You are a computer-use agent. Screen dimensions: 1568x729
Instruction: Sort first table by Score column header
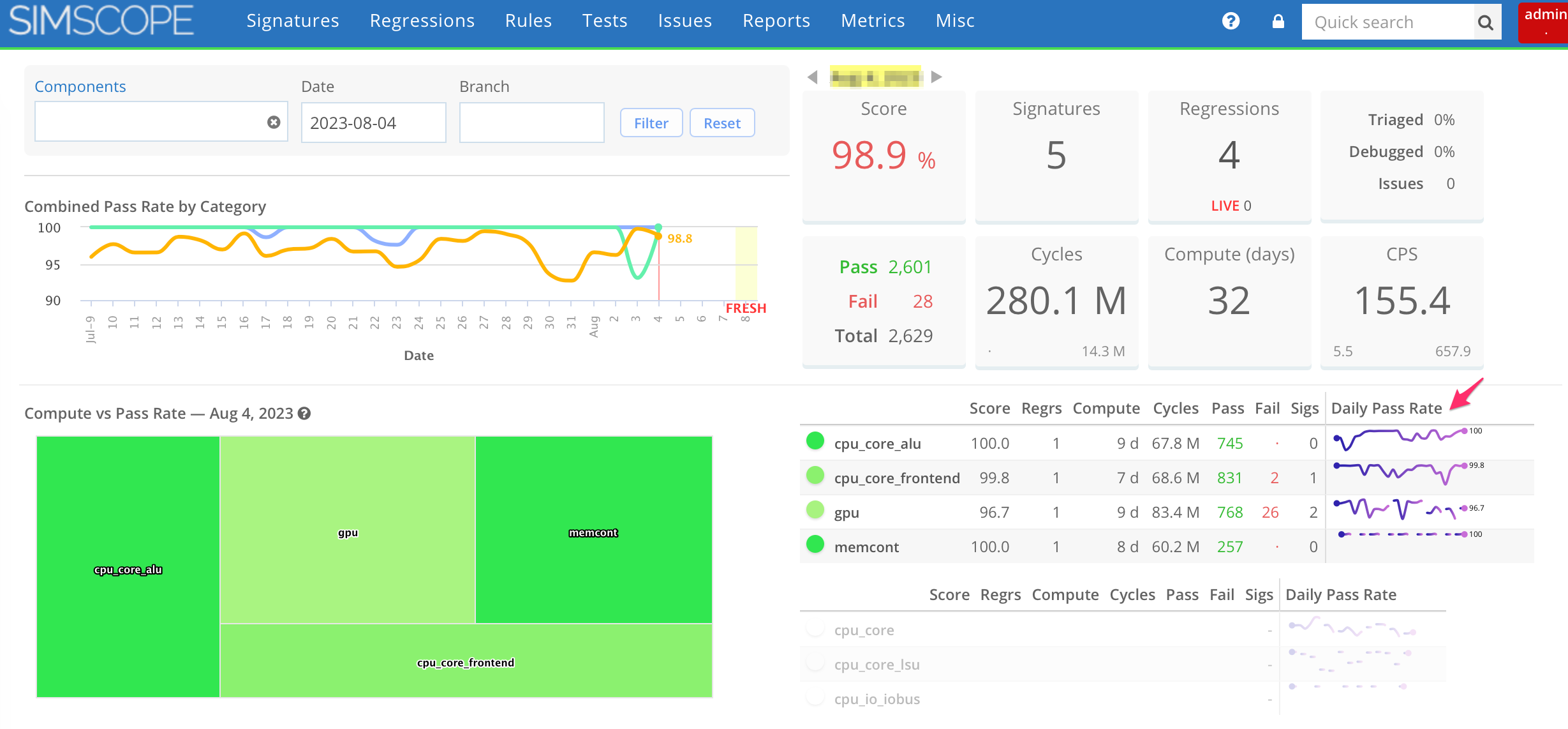pyautogui.click(x=989, y=408)
